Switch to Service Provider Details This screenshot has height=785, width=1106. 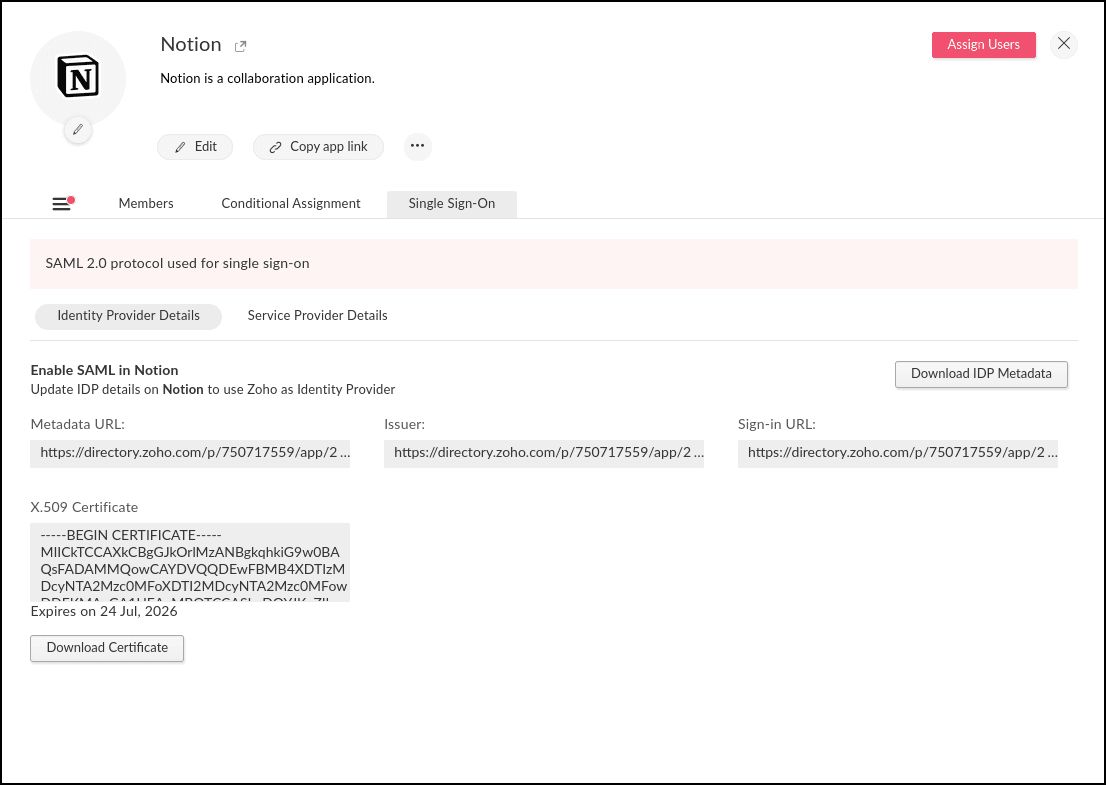317,316
